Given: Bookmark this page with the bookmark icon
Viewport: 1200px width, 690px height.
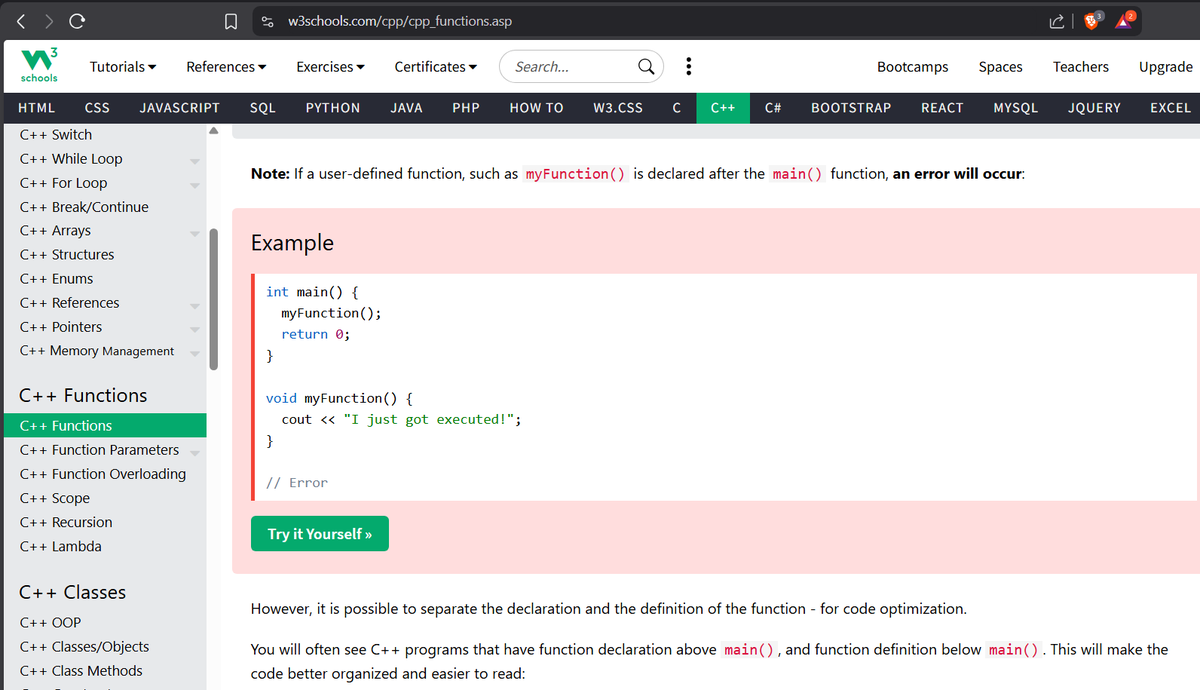Looking at the screenshot, I should tap(230, 20).
